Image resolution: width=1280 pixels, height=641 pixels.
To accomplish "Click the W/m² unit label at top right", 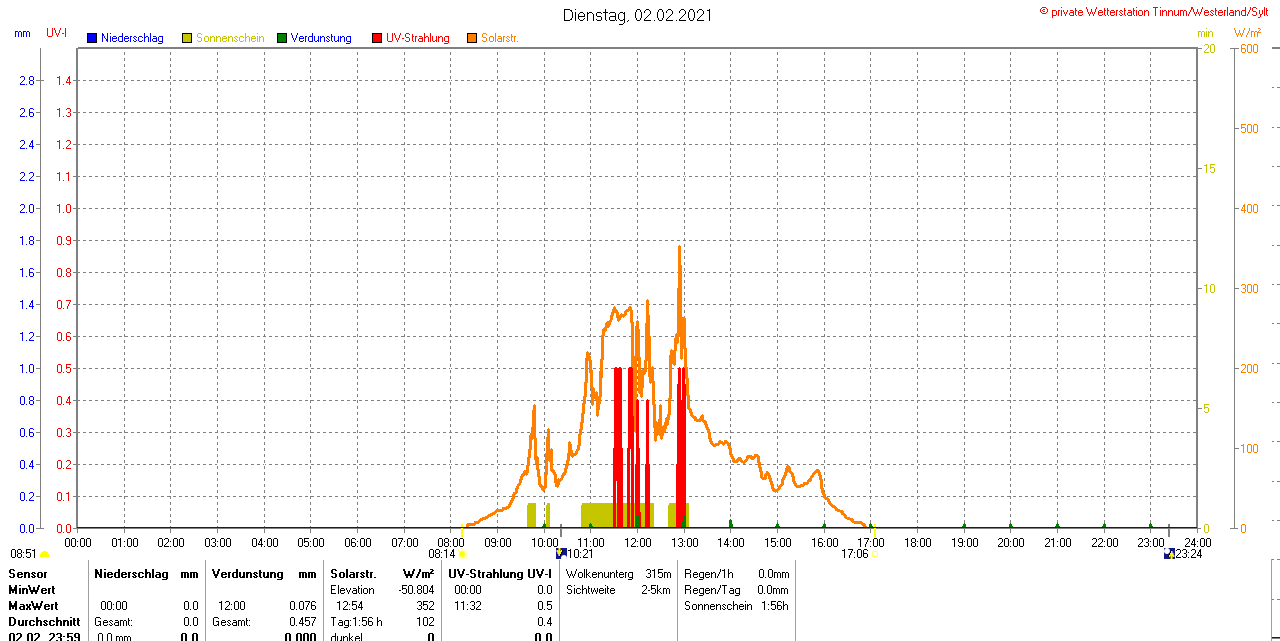I will 1260,33.
